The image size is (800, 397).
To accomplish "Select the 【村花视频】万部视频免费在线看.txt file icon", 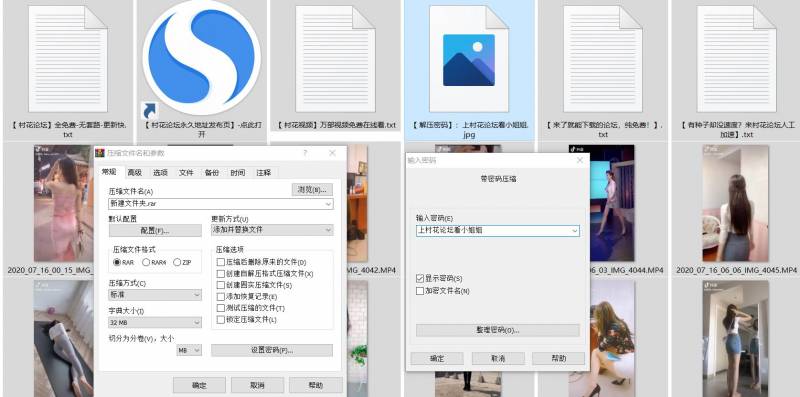I will pyautogui.click(x=335, y=59).
